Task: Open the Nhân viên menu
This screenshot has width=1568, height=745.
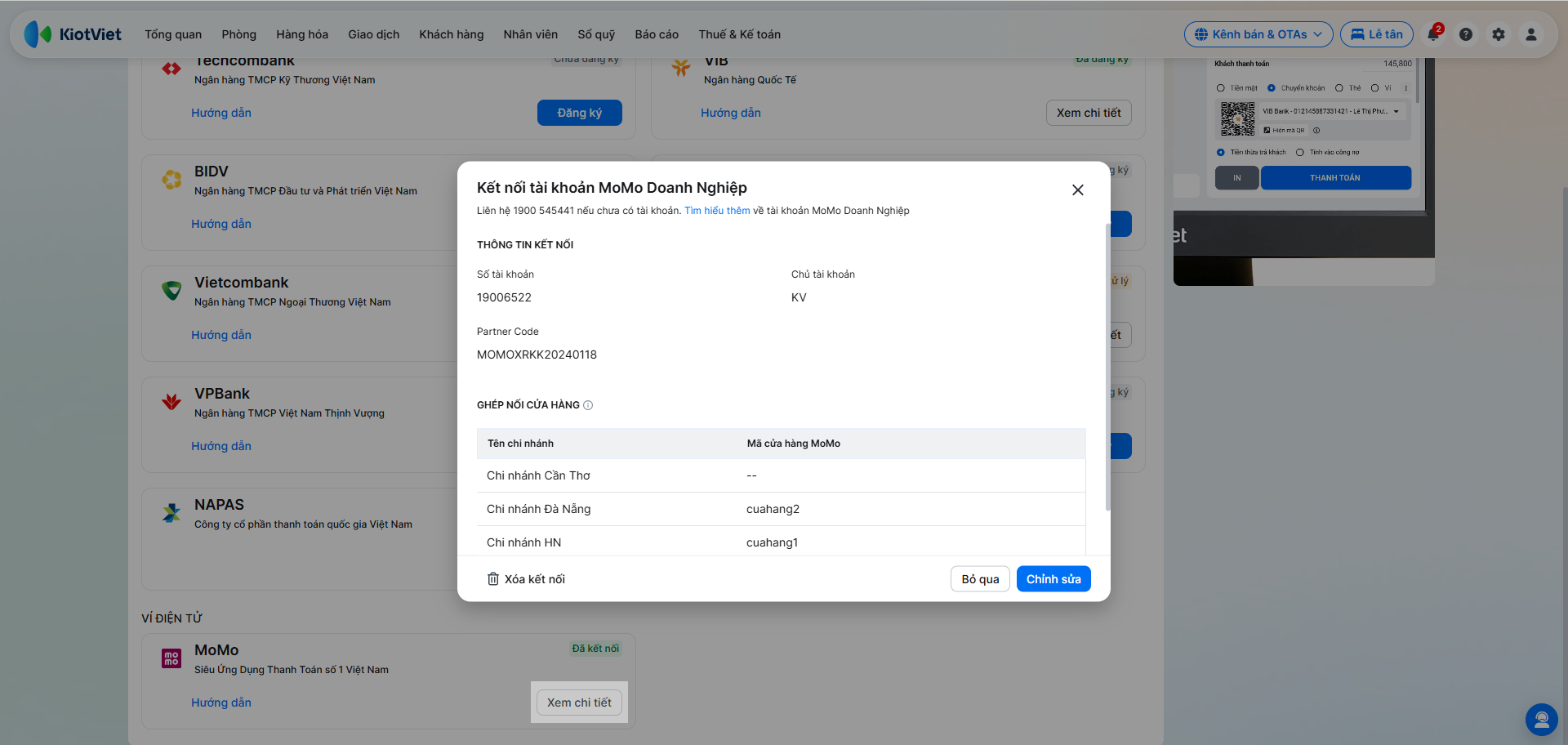Action: click(531, 34)
